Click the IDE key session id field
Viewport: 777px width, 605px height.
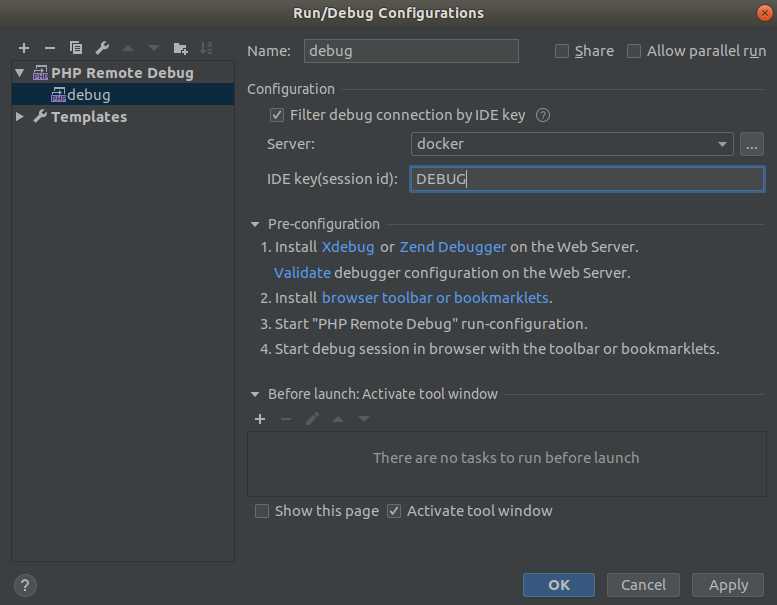(587, 179)
